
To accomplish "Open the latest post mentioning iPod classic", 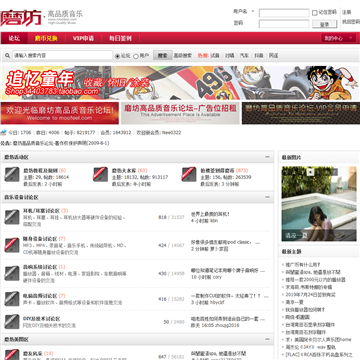I will click(225, 242).
